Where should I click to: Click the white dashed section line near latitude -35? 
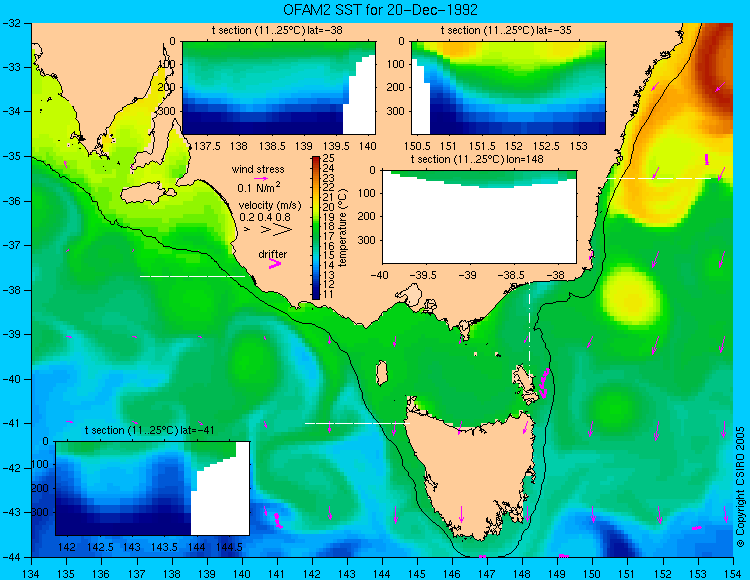point(660,178)
